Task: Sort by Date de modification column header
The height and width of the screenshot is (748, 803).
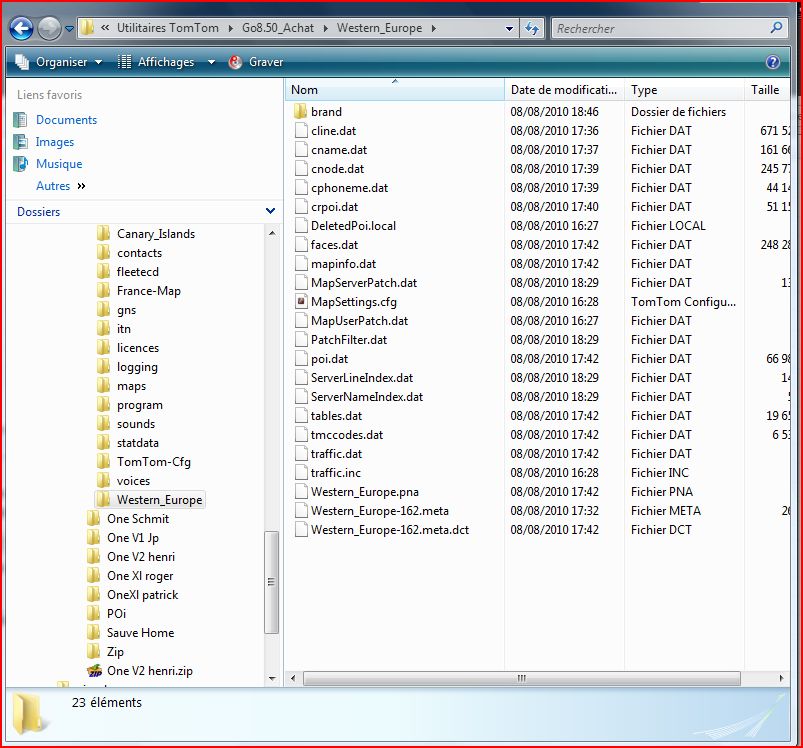Action: click(564, 90)
